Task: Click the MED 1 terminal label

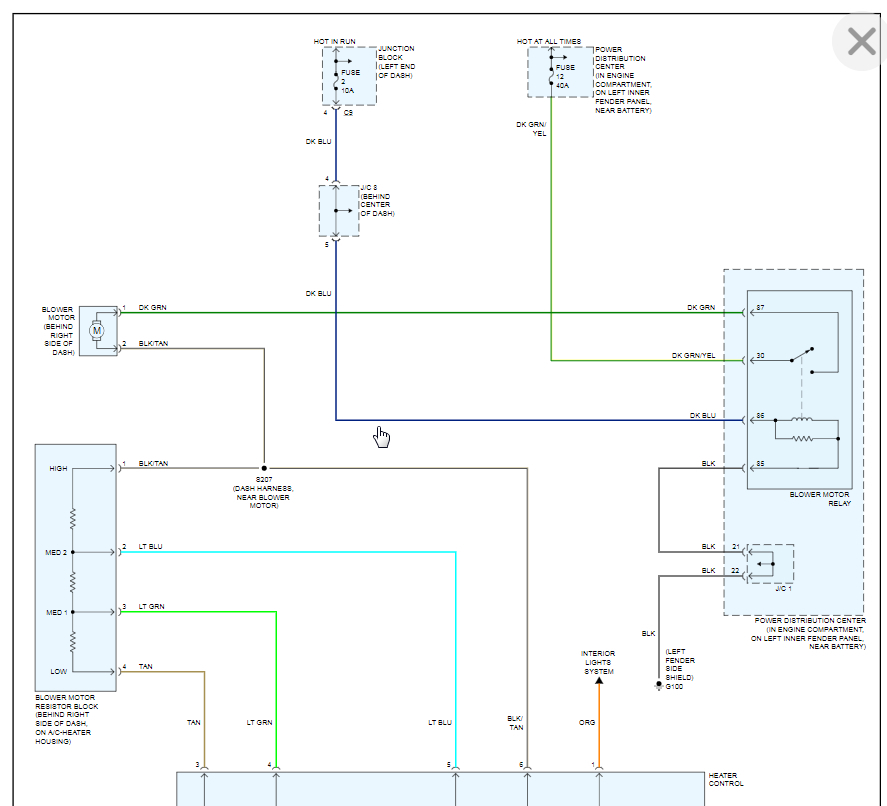Action: [x=57, y=612]
